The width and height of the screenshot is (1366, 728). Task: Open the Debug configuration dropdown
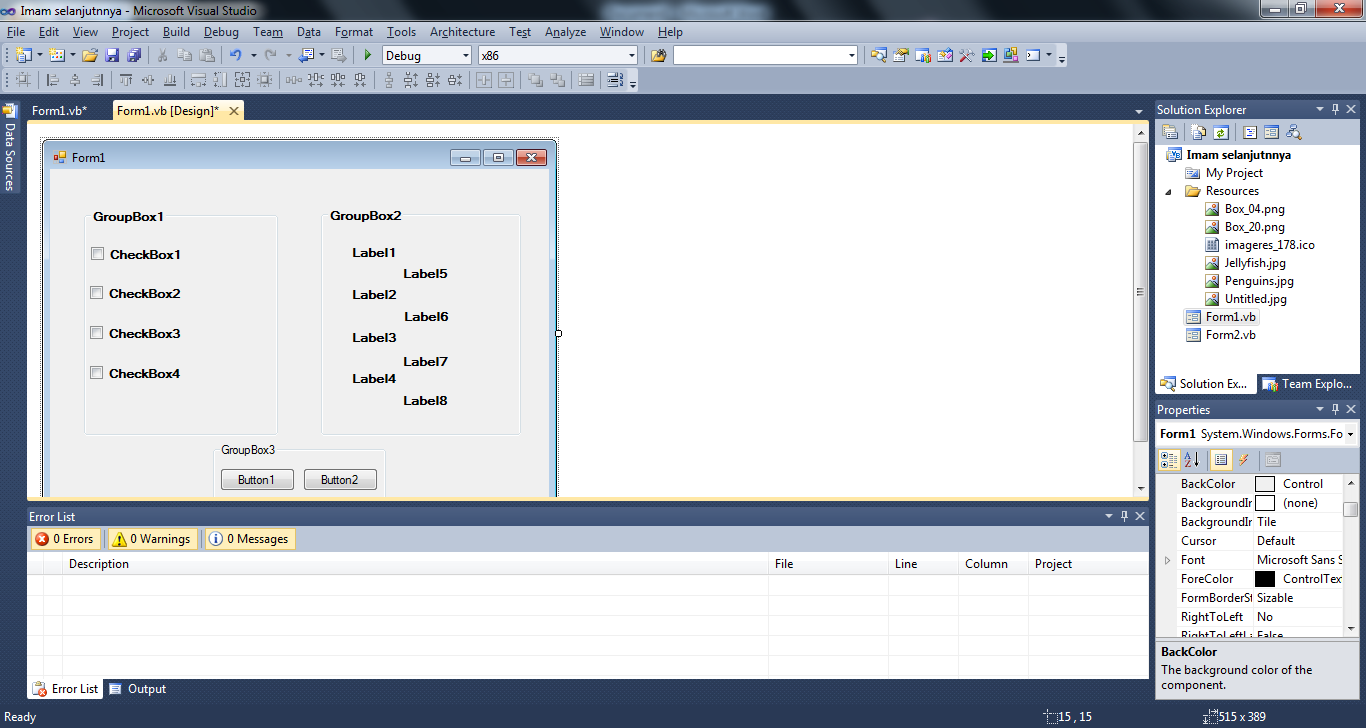465,56
